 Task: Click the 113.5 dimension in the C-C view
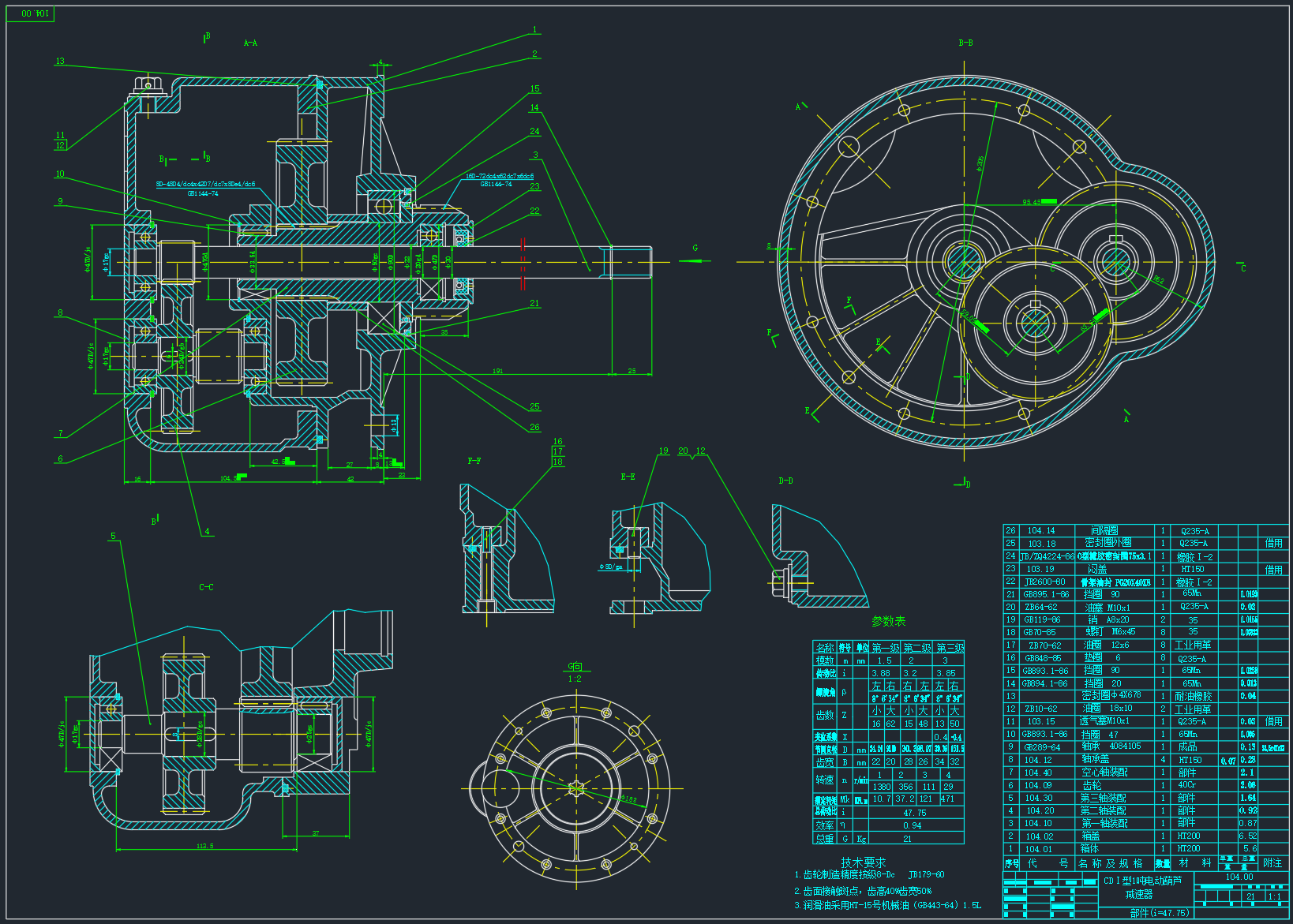(x=204, y=847)
